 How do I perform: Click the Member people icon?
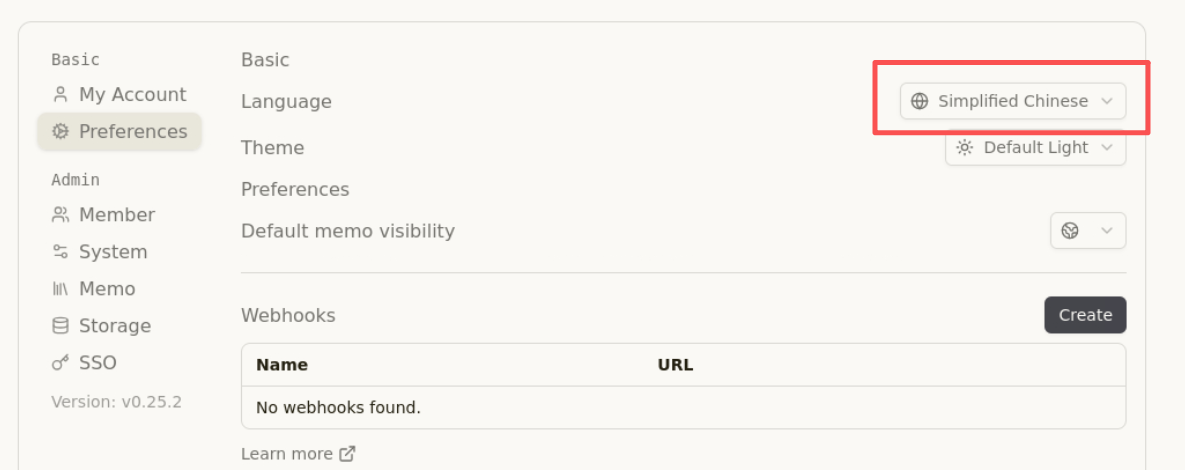tap(60, 215)
